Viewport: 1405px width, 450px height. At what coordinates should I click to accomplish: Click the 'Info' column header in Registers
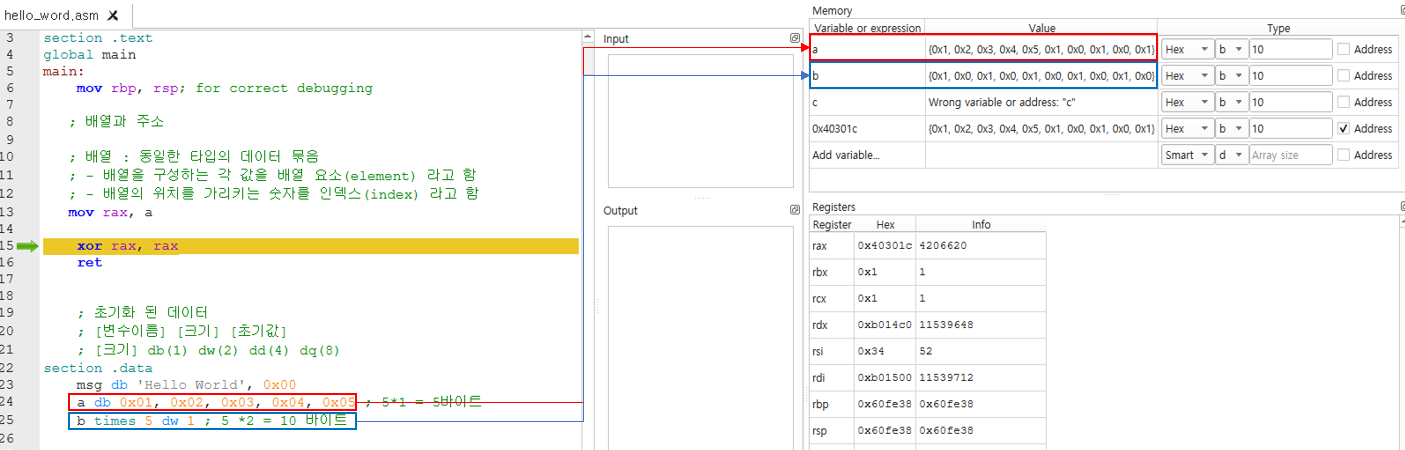pos(981,225)
